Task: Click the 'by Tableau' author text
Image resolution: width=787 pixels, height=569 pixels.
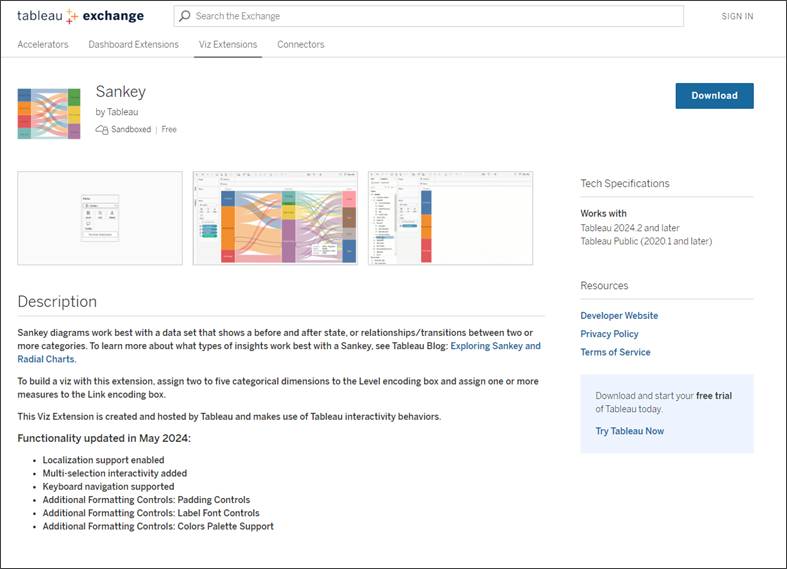Action: pyautogui.click(x=116, y=112)
